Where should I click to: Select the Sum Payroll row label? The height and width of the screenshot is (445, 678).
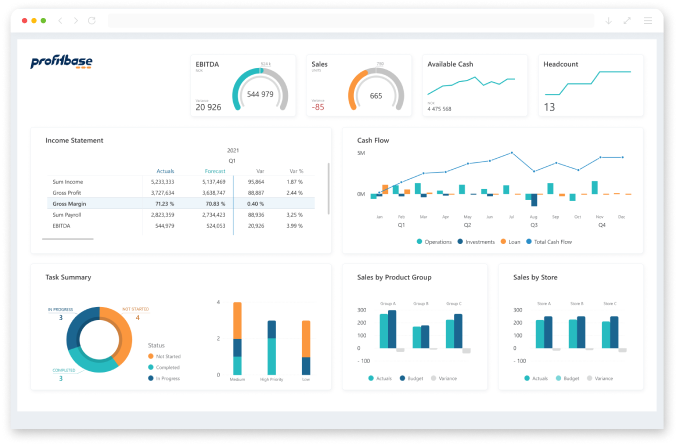[x=67, y=215]
